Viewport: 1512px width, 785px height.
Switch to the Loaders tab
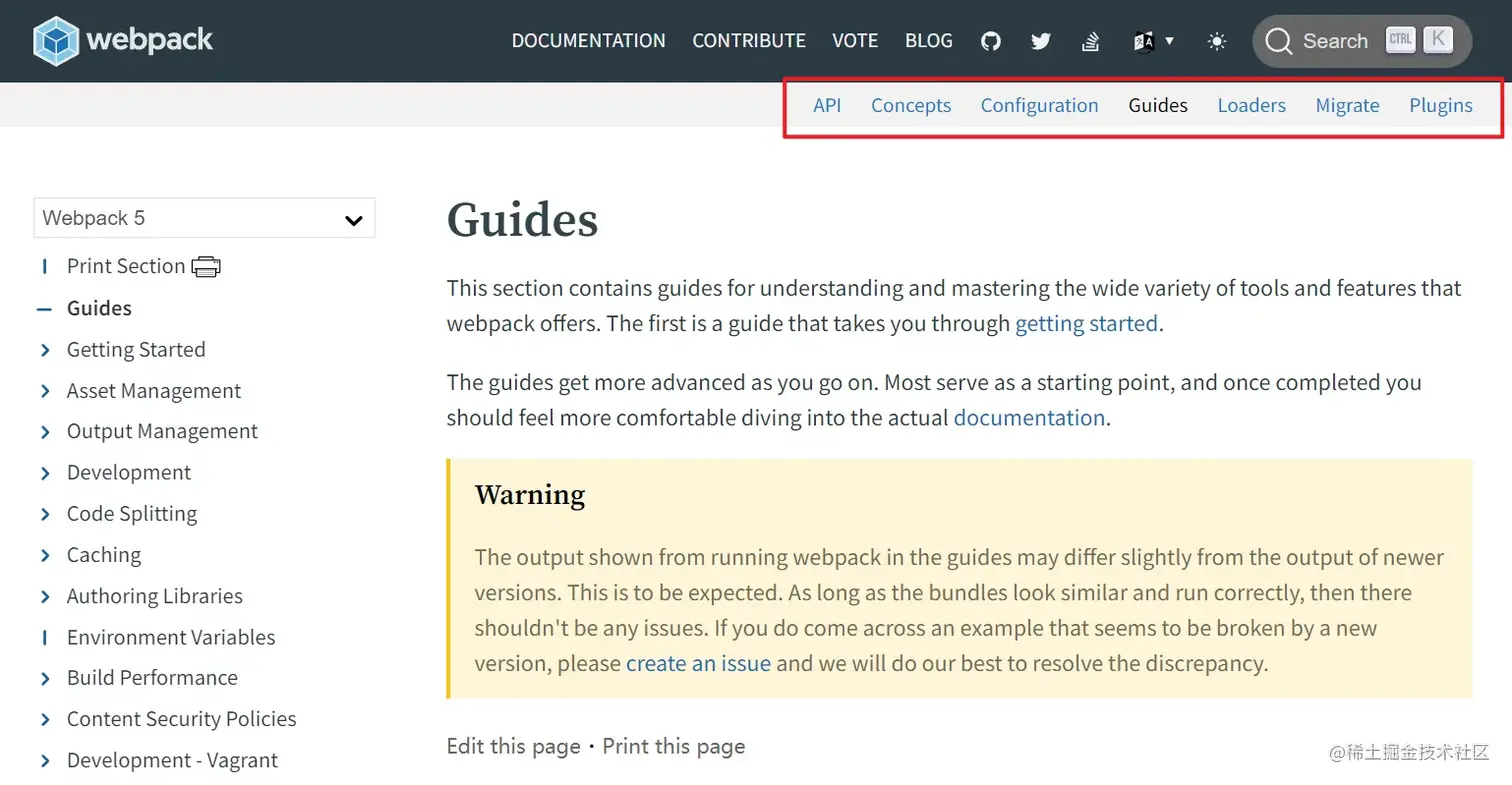click(1251, 105)
